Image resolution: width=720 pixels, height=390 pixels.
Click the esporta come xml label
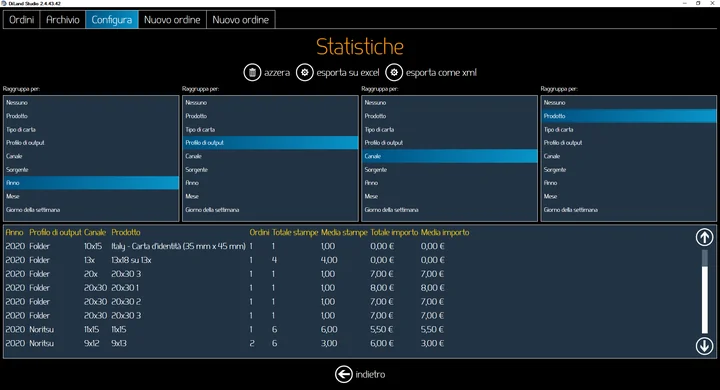click(x=441, y=73)
